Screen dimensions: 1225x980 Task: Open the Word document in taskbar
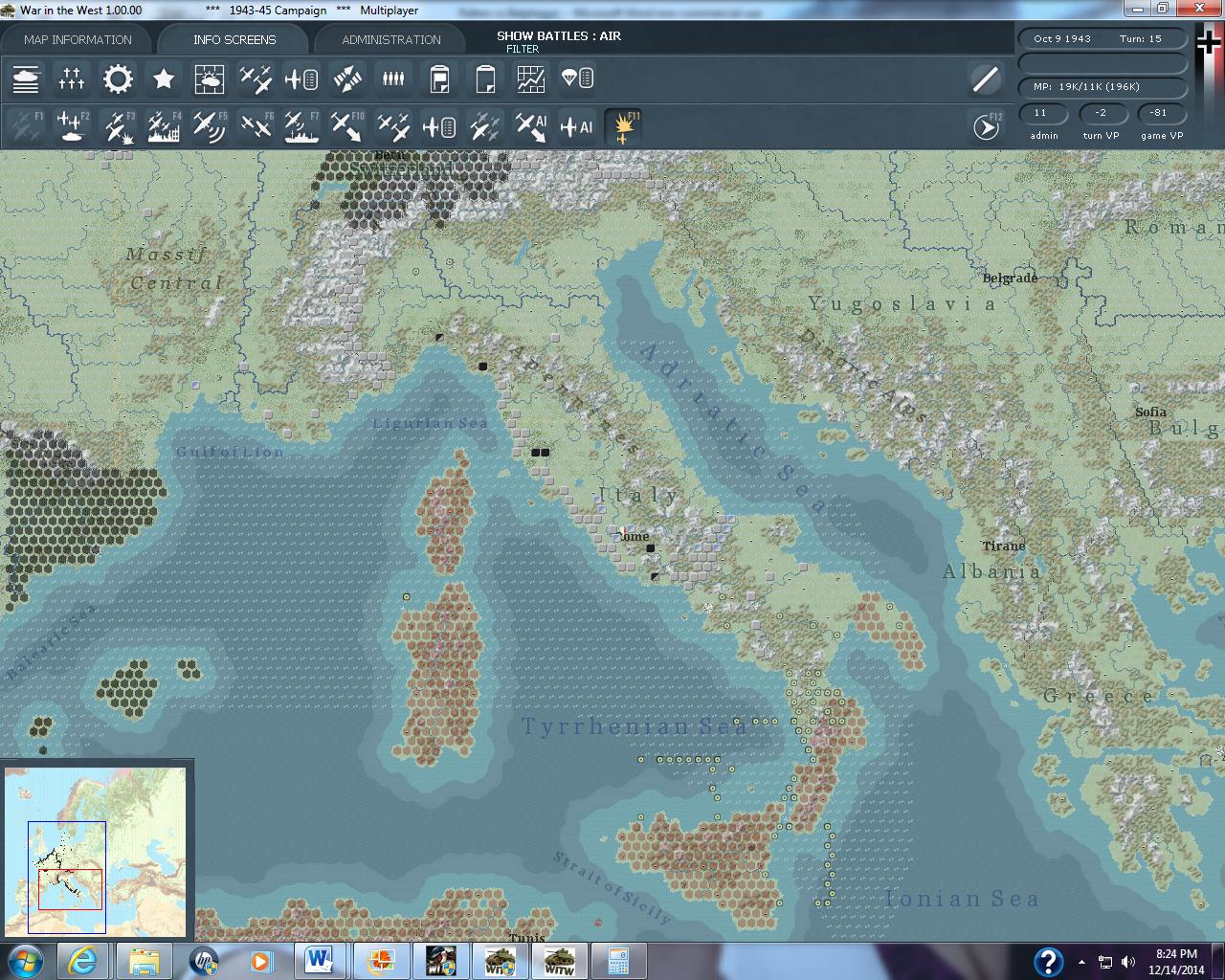(321, 961)
